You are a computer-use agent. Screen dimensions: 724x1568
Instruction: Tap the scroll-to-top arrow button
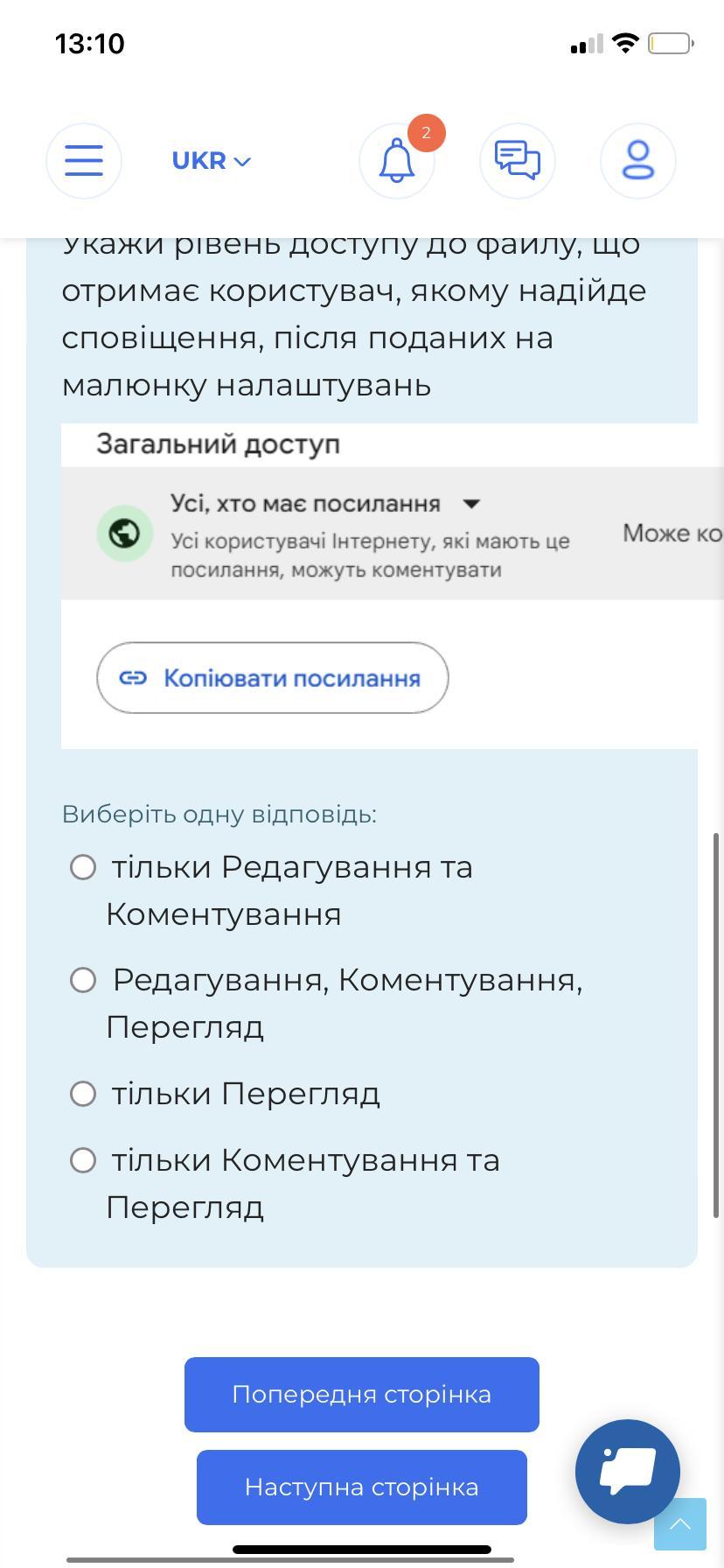[680, 1524]
